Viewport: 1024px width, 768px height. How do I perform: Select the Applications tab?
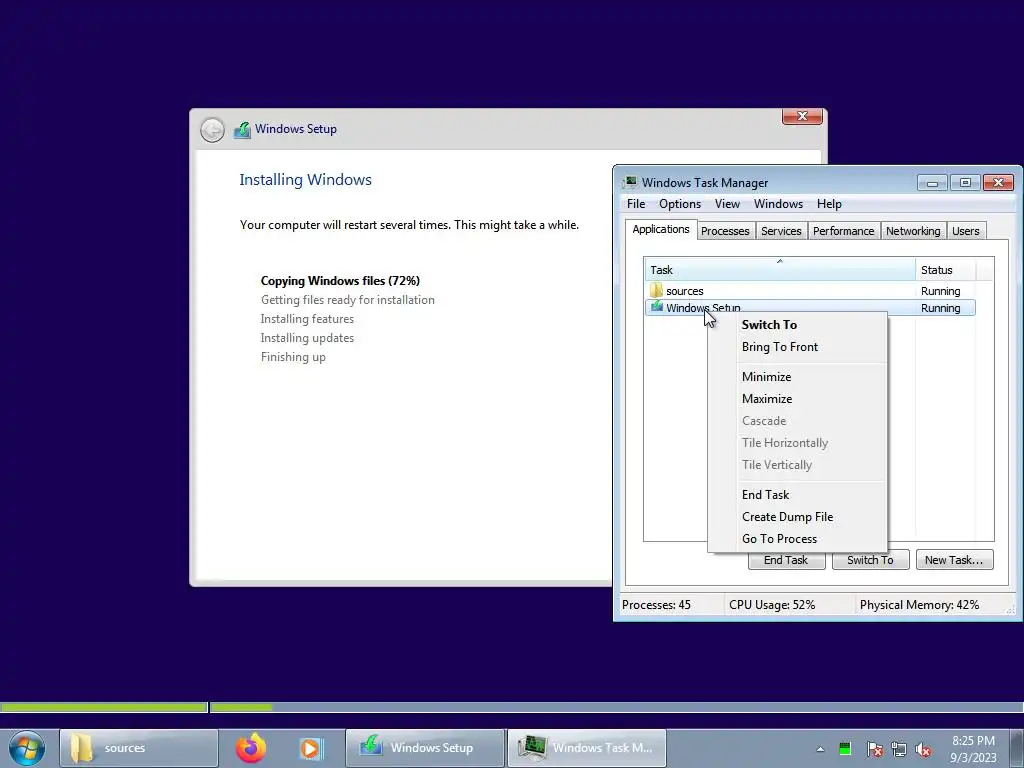coord(660,229)
